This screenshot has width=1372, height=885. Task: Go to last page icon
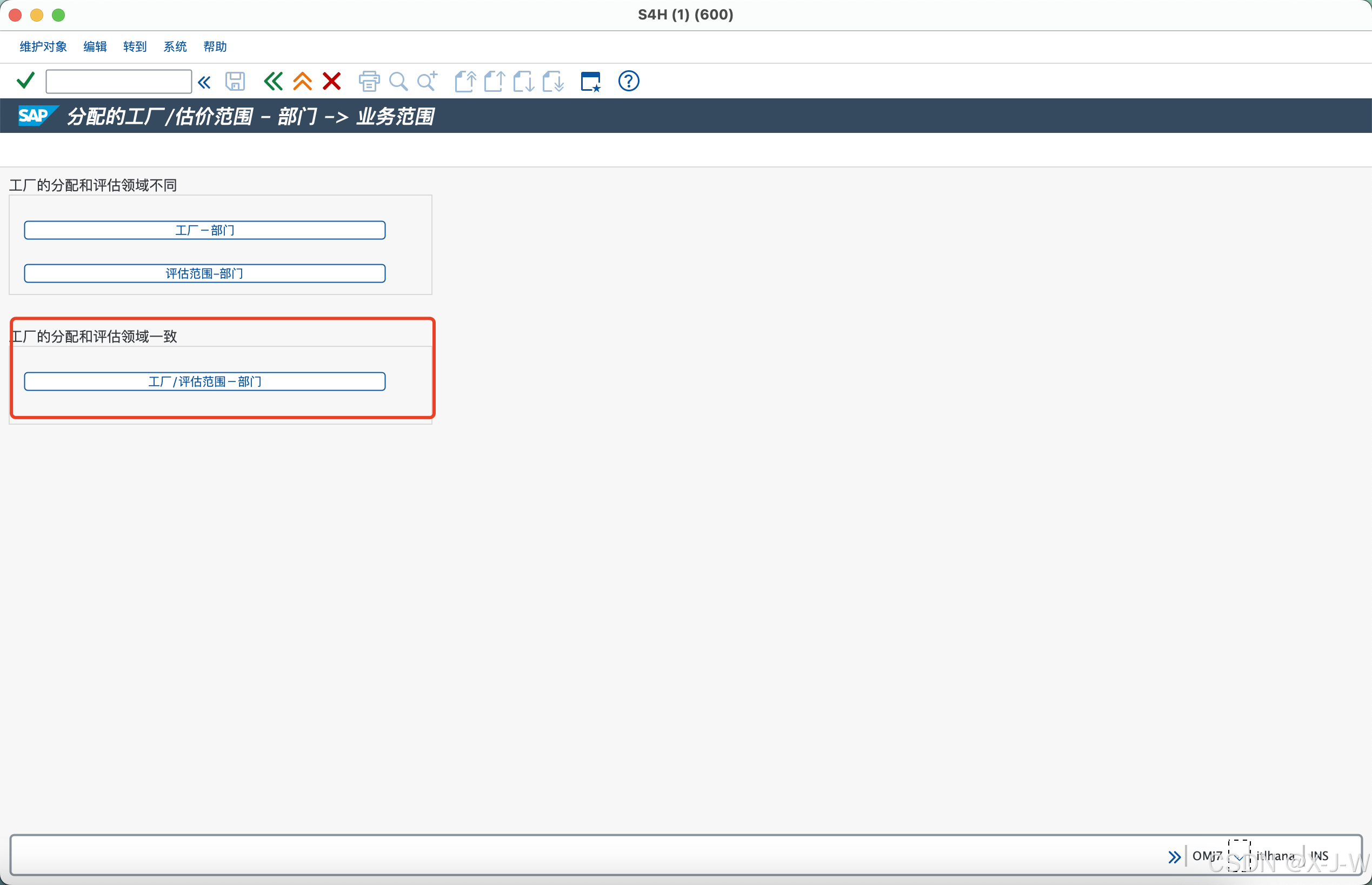[x=553, y=82]
